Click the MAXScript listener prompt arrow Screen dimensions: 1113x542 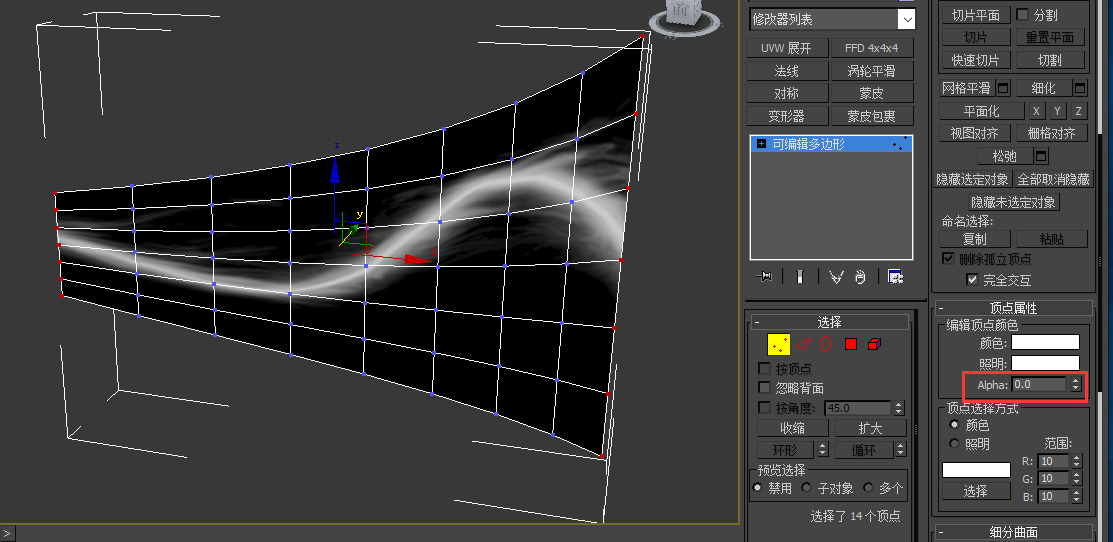[7, 531]
